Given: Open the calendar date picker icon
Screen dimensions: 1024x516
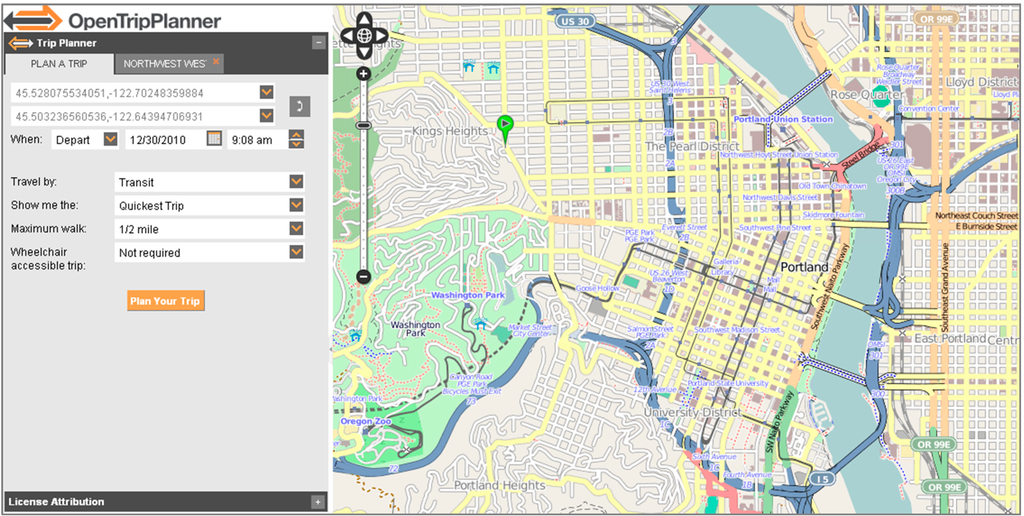Looking at the screenshot, I should [x=214, y=139].
